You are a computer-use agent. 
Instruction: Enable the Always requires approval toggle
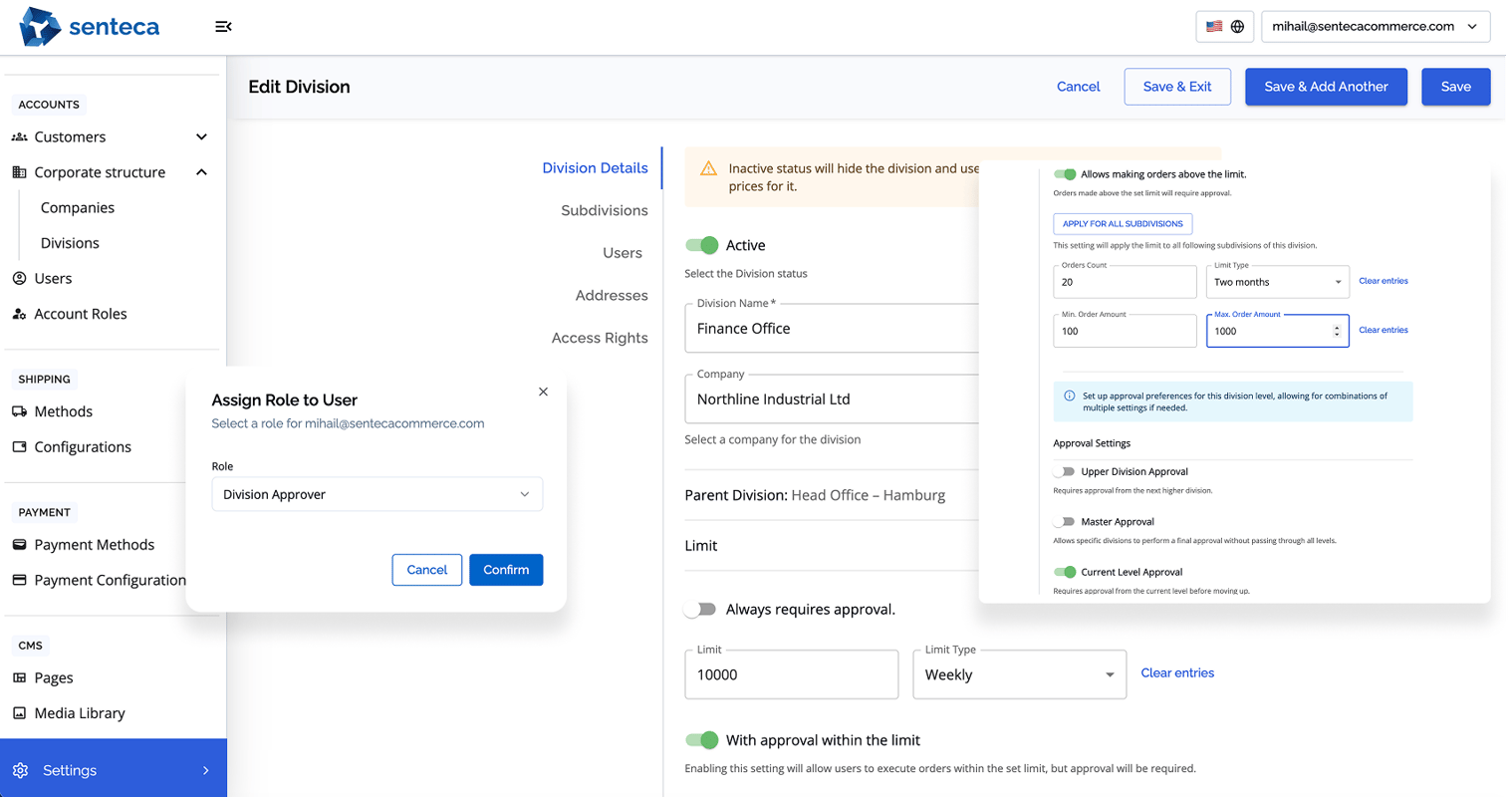coord(701,609)
